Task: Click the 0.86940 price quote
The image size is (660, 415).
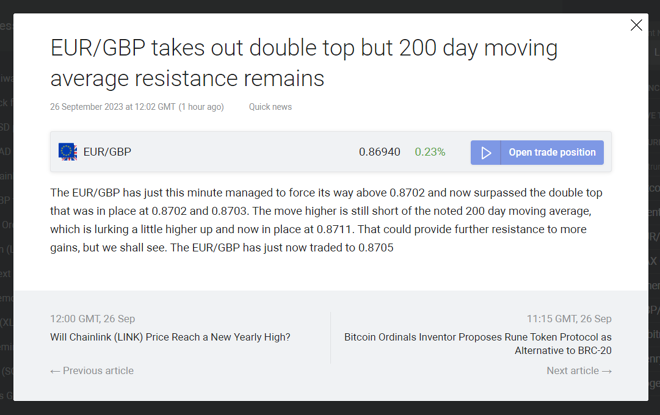Action: pyautogui.click(x=379, y=152)
